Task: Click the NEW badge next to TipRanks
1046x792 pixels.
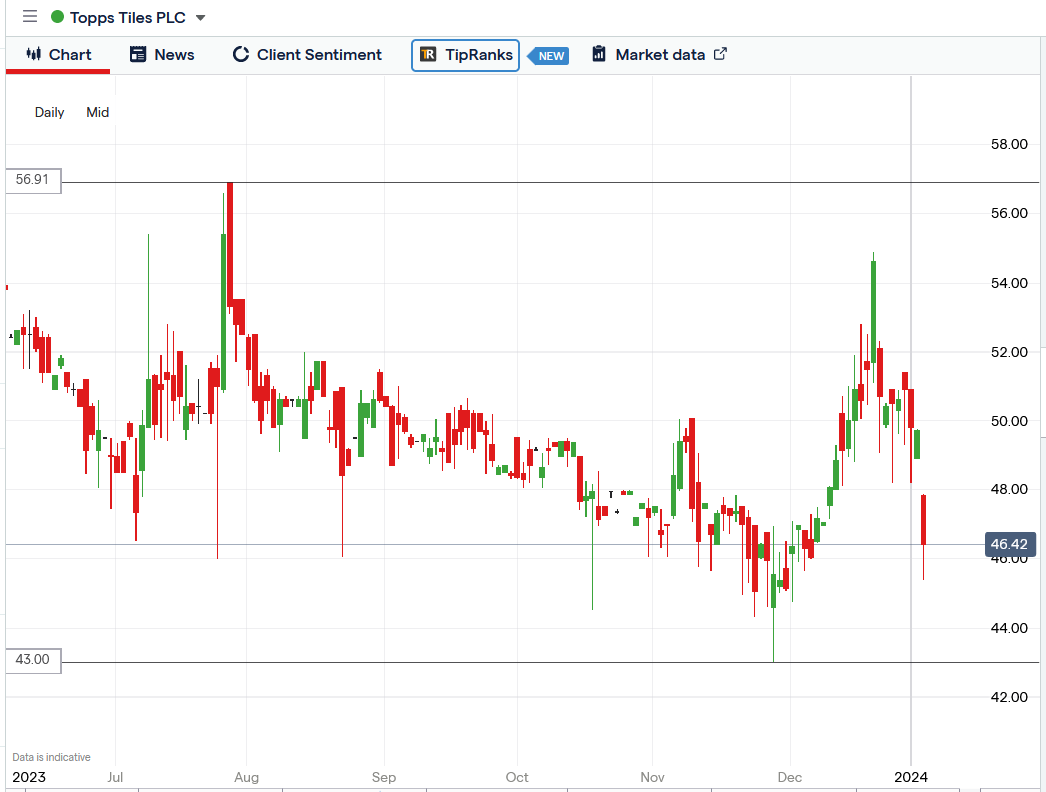Action: click(x=548, y=56)
